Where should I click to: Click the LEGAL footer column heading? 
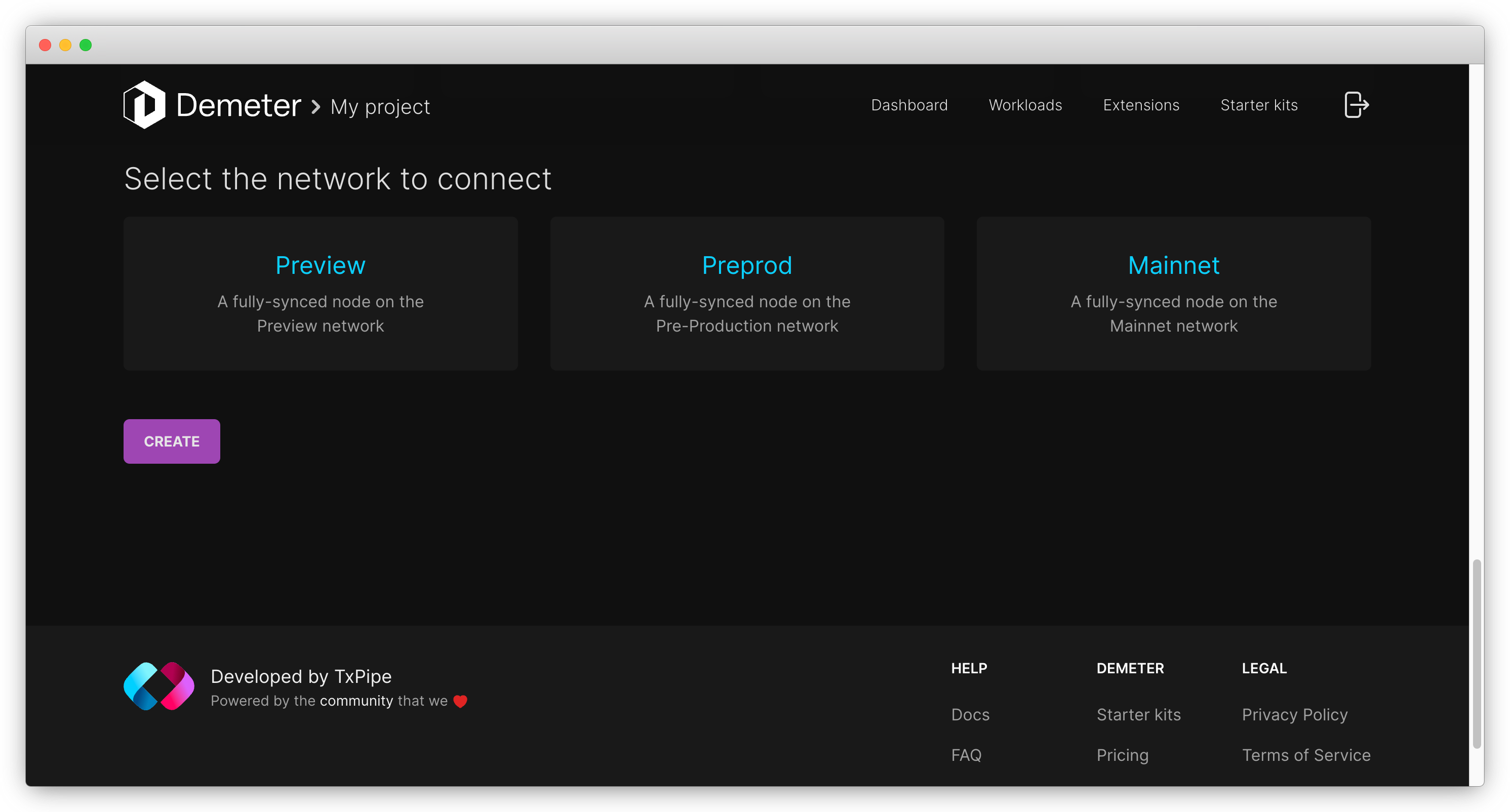click(1264, 668)
